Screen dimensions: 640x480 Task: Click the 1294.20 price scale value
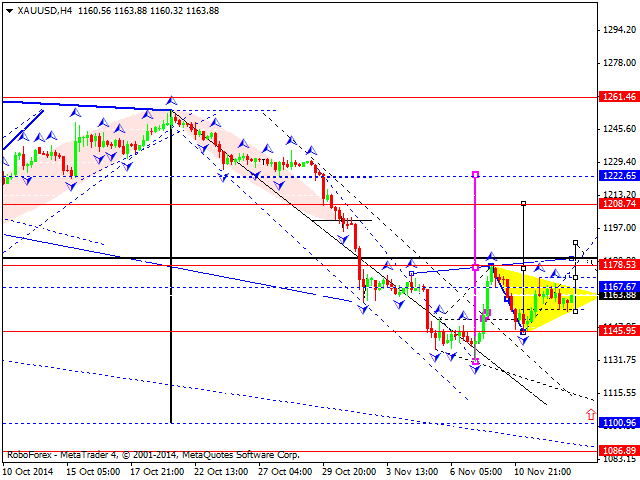(620, 30)
